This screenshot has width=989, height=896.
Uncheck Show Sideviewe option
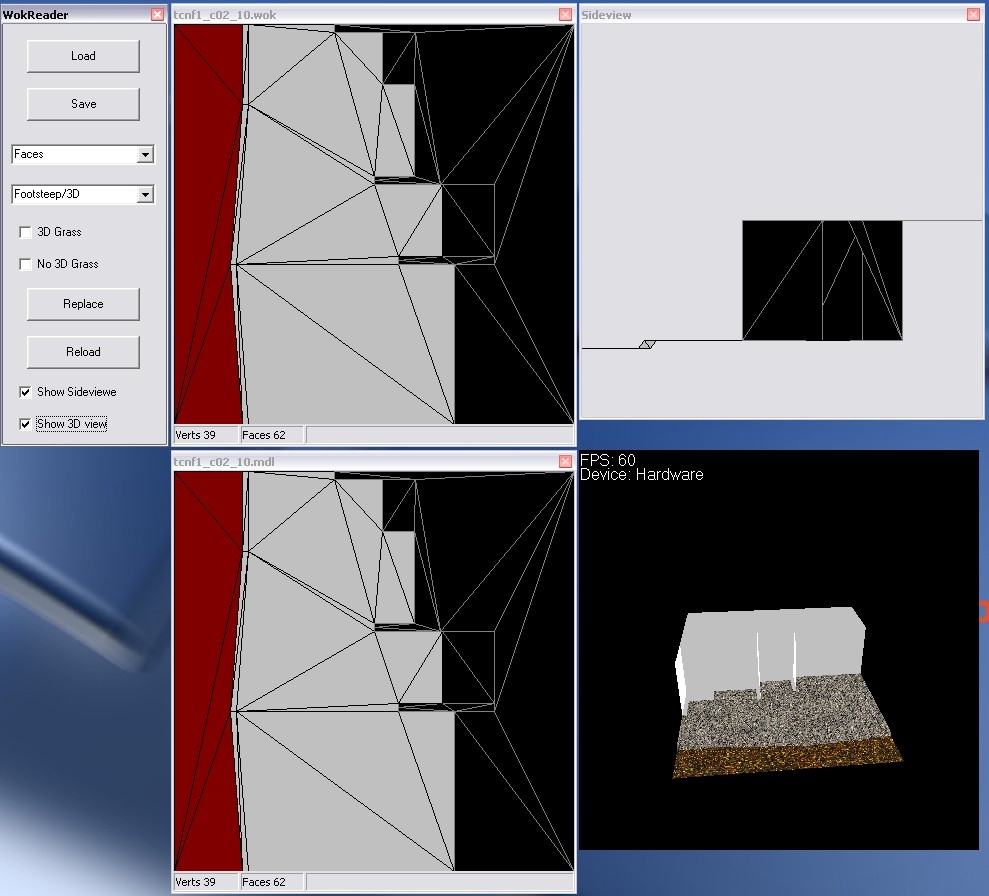point(26,392)
